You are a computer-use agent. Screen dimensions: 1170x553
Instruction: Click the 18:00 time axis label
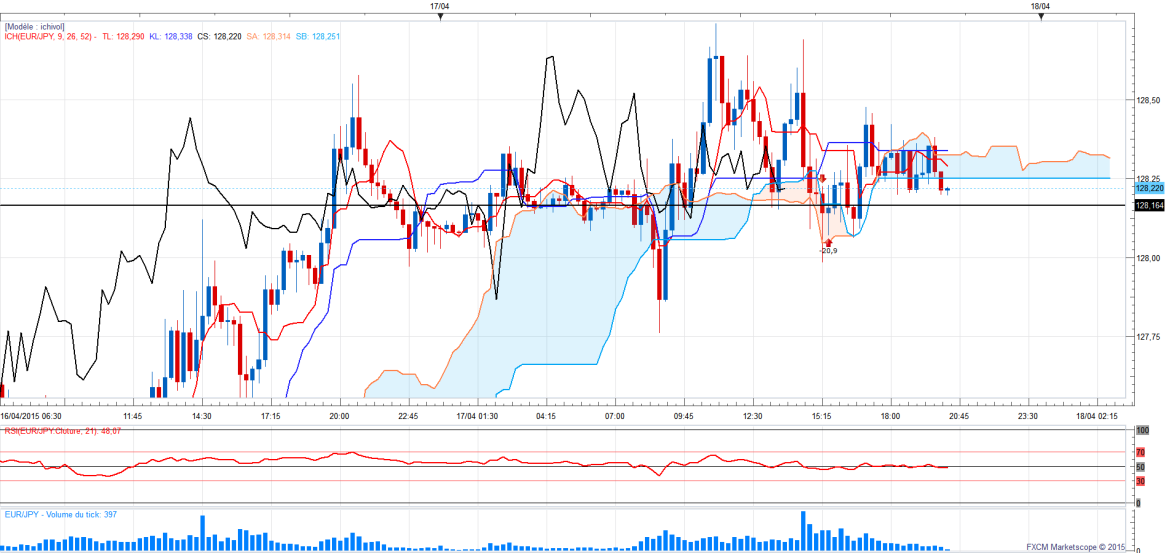click(x=890, y=416)
